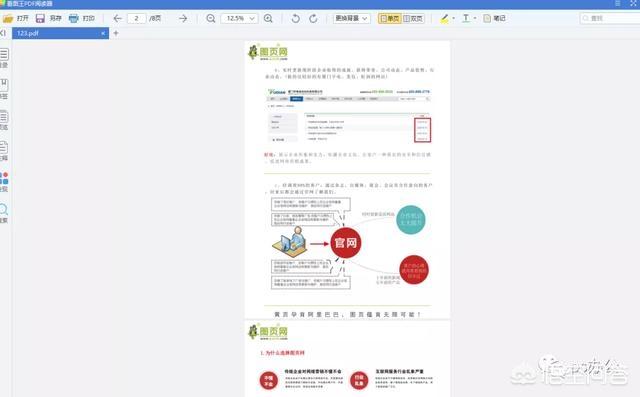Zoom in with the plus magnifier
Image resolution: width=640 pixels, height=397 pixels.
tap(268, 18)
